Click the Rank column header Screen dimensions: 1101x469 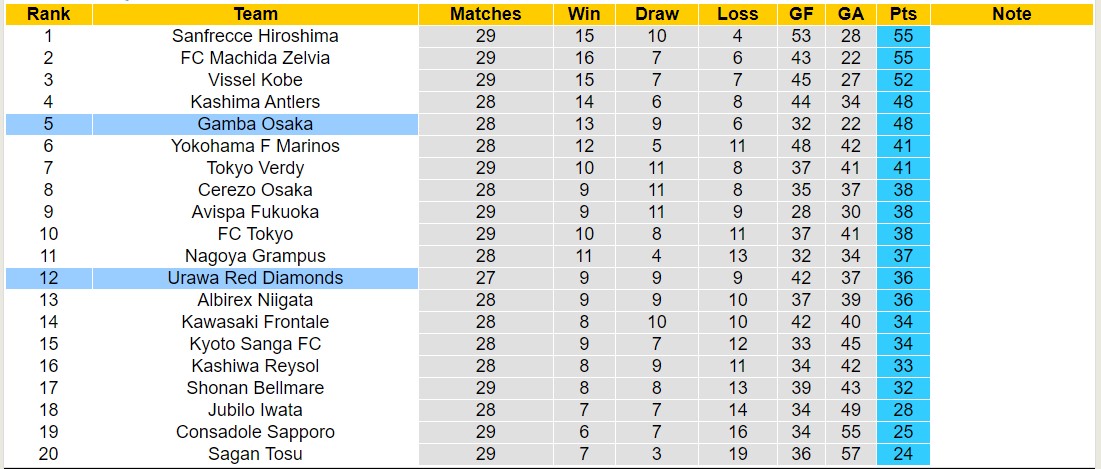click(x=48, y=14)
